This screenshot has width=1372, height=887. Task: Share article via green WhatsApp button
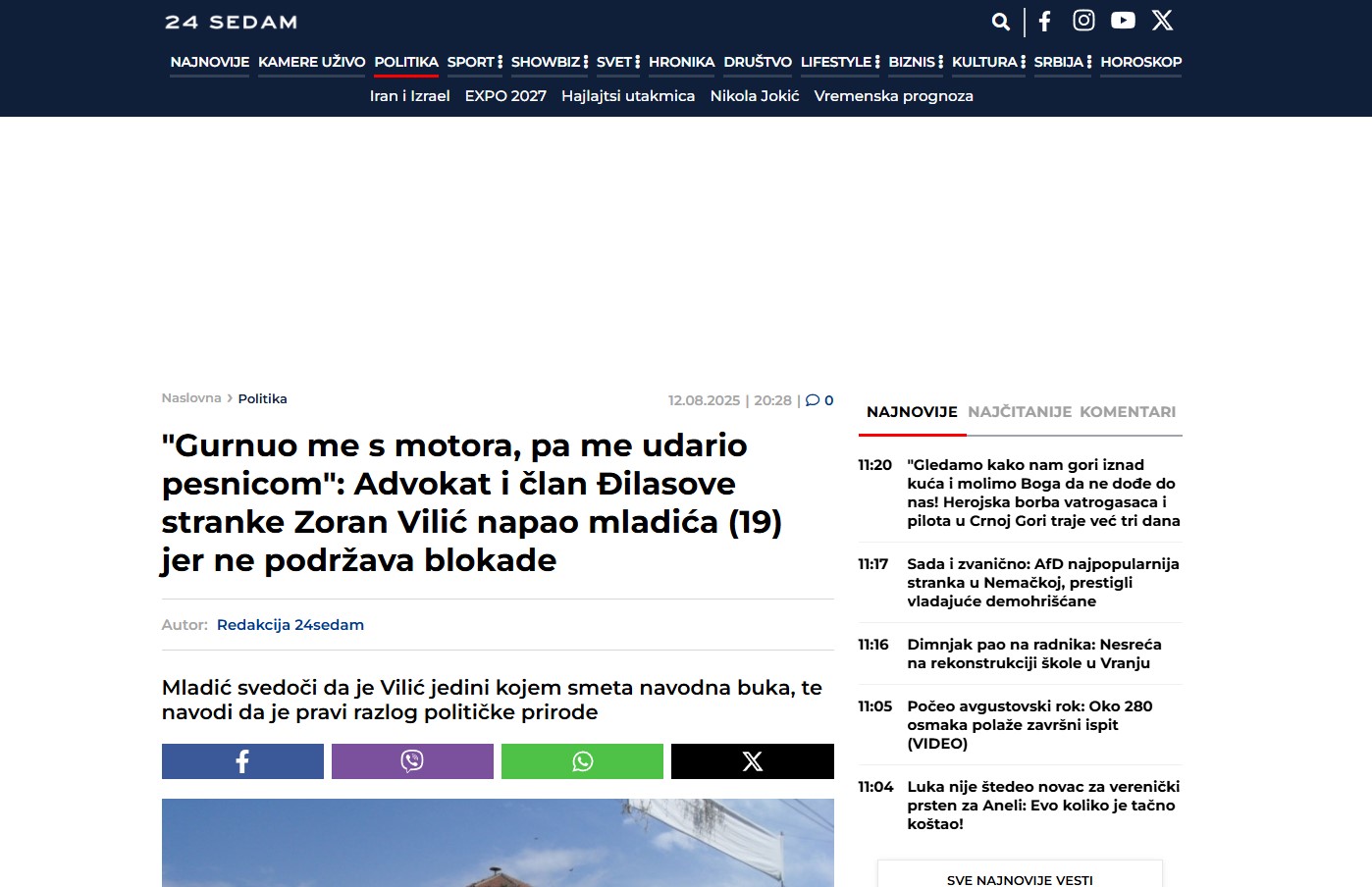coord(582,761)
